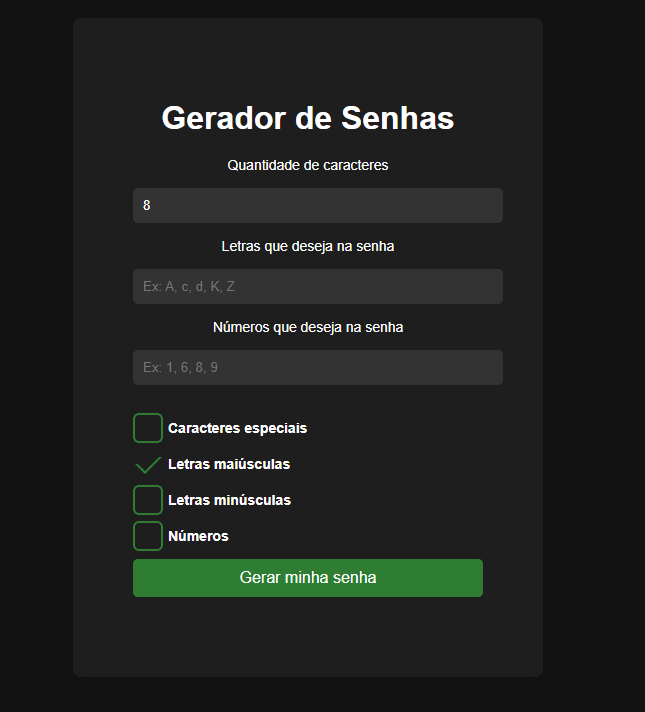The image size is (645, 712).
Task: Uncheck the Letras maiúsculas green checkmark
Action: pyautogui.click(x=148, y=464)
